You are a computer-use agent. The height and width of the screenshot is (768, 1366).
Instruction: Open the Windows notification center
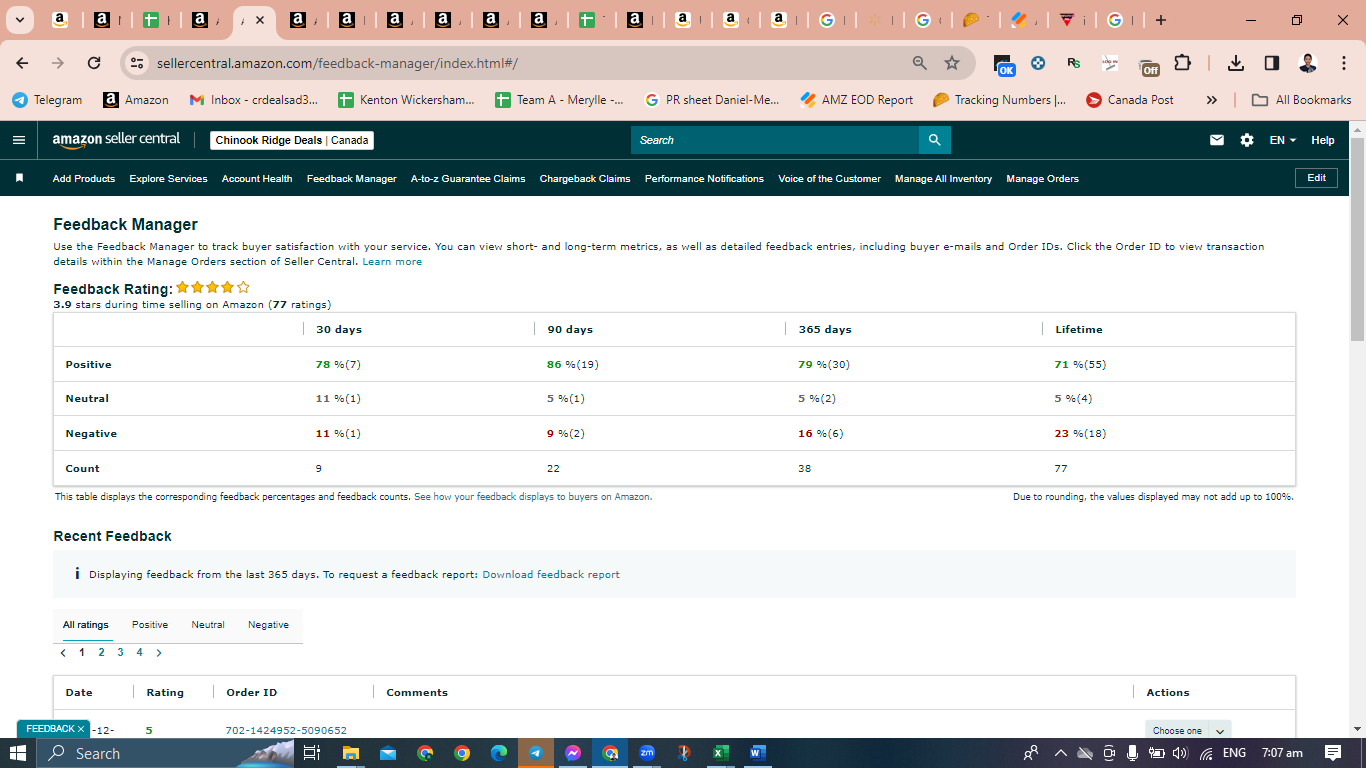click(1332, 753)
